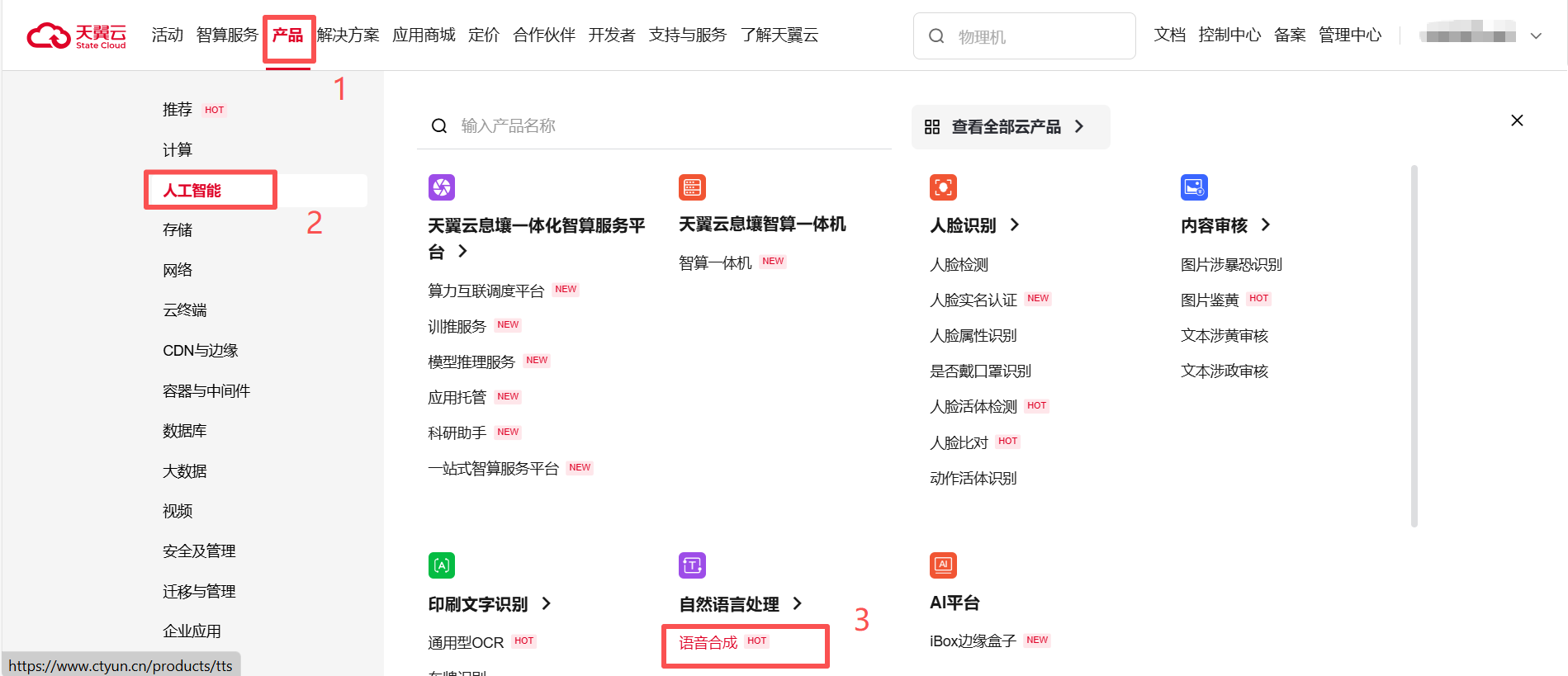Image resolution: width=1568 pixels, height=676 pixels.
Task: Open the 应用商城 menu
Action: (x=424, y=35)
